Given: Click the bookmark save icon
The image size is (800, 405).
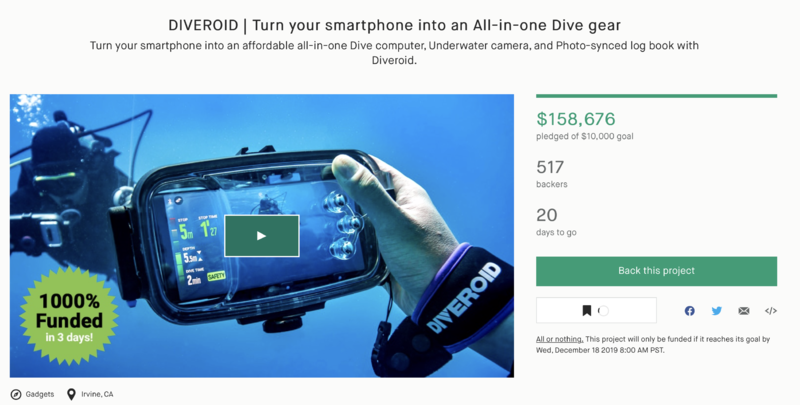Looking at the screenshot, I should (x=587, y=311).
